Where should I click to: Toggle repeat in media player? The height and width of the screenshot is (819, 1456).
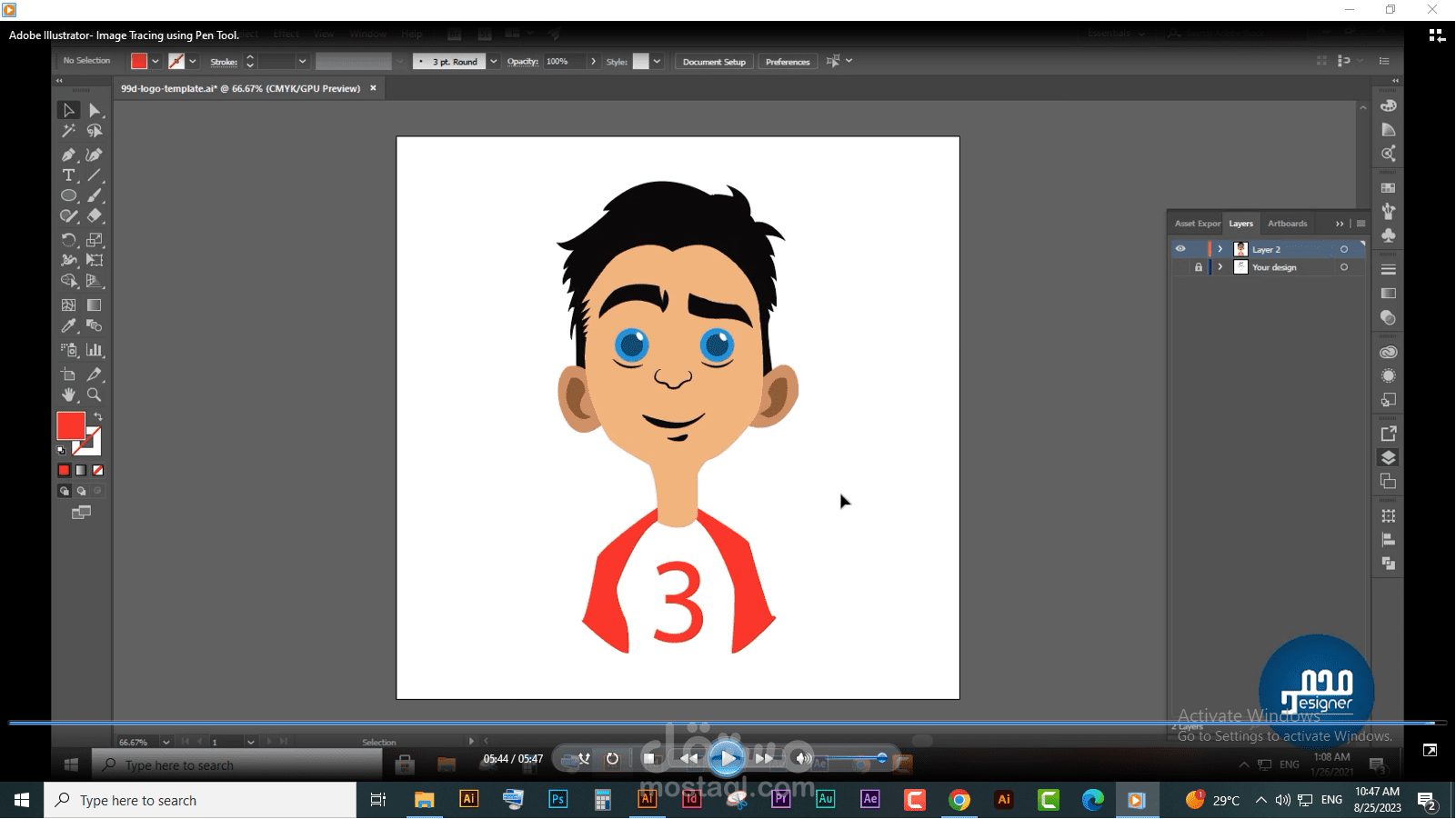(613, 758)
